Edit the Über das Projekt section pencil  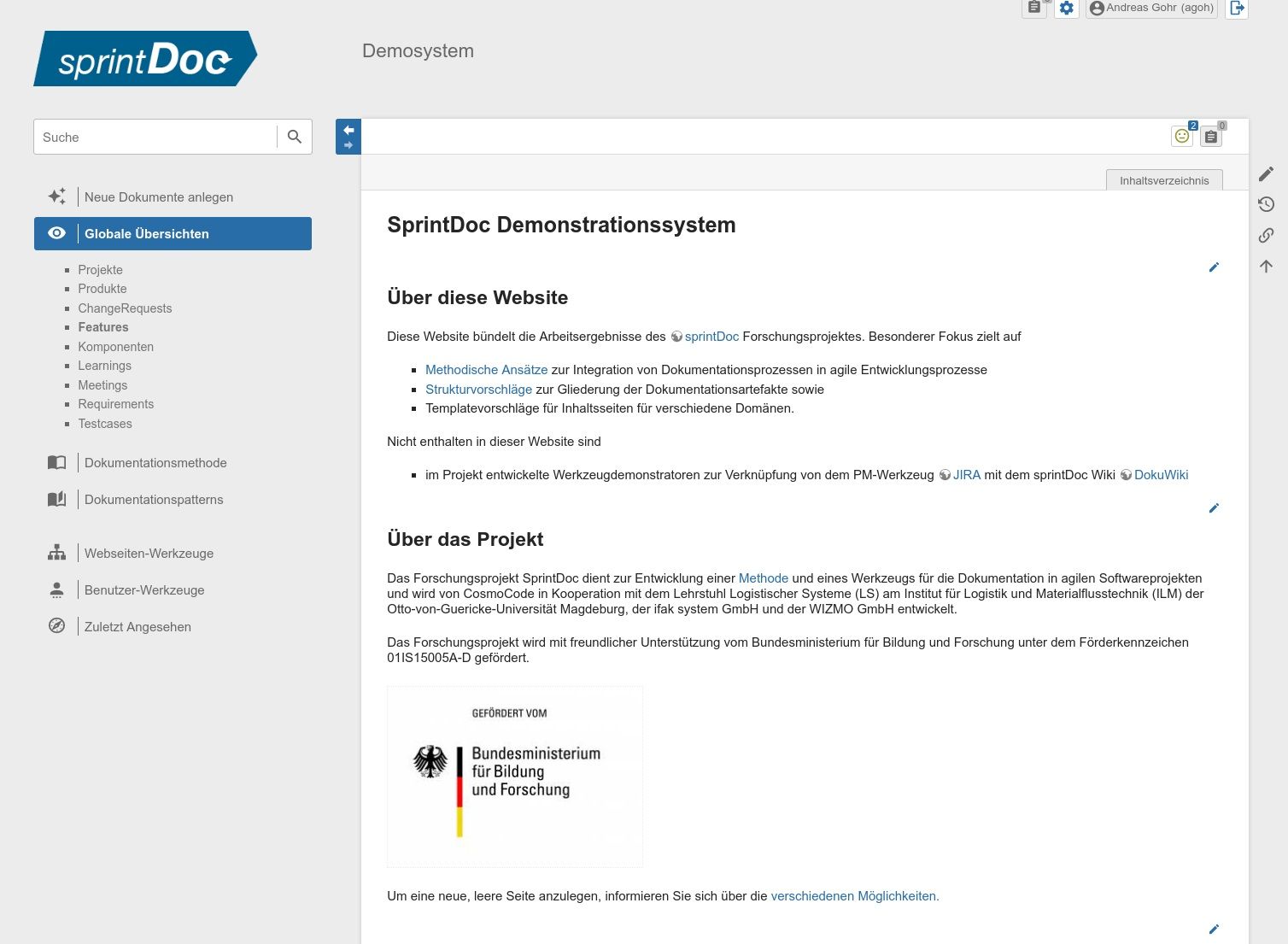[x=1214, y=507]
